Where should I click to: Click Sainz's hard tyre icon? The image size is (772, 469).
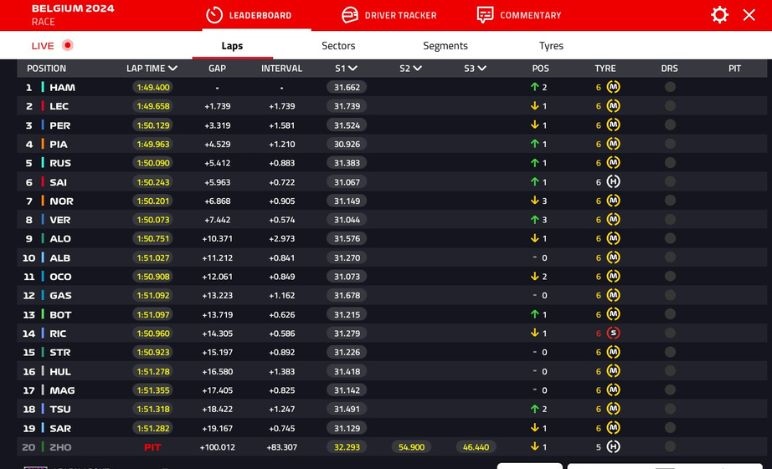click(x=613, y=182)
